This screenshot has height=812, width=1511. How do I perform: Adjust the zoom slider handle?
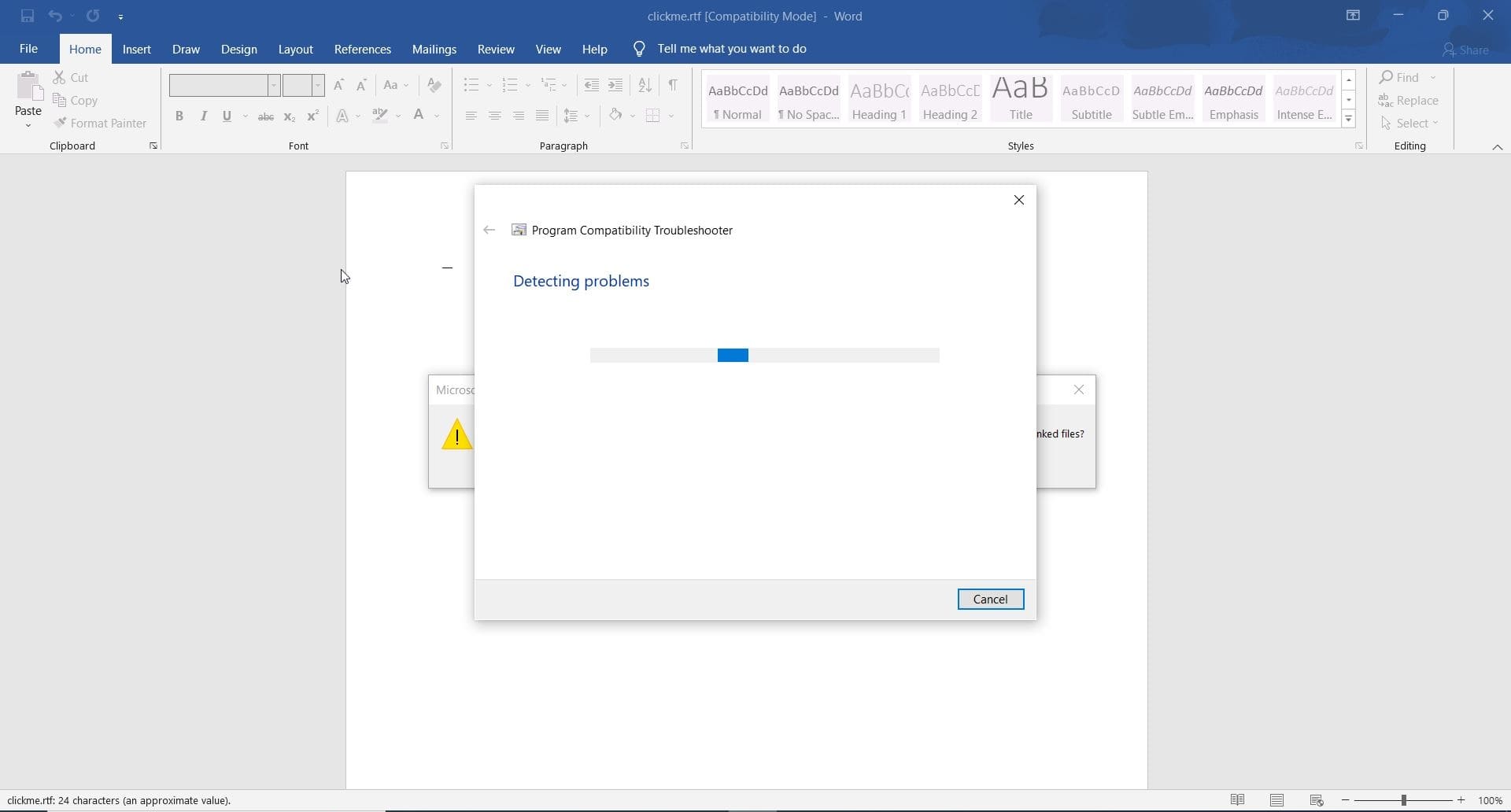click(1403, 800)
